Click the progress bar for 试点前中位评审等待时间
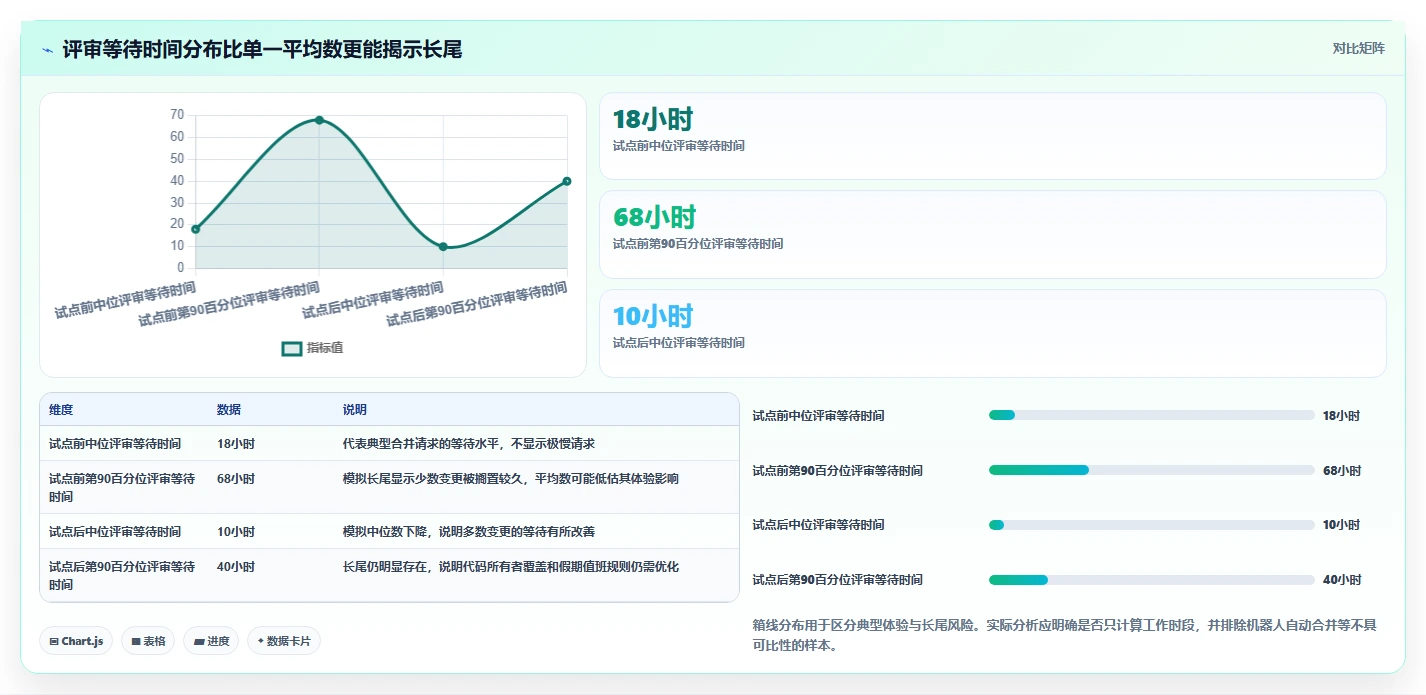This screenshot has height=695, width=1426. (1151, 415)
